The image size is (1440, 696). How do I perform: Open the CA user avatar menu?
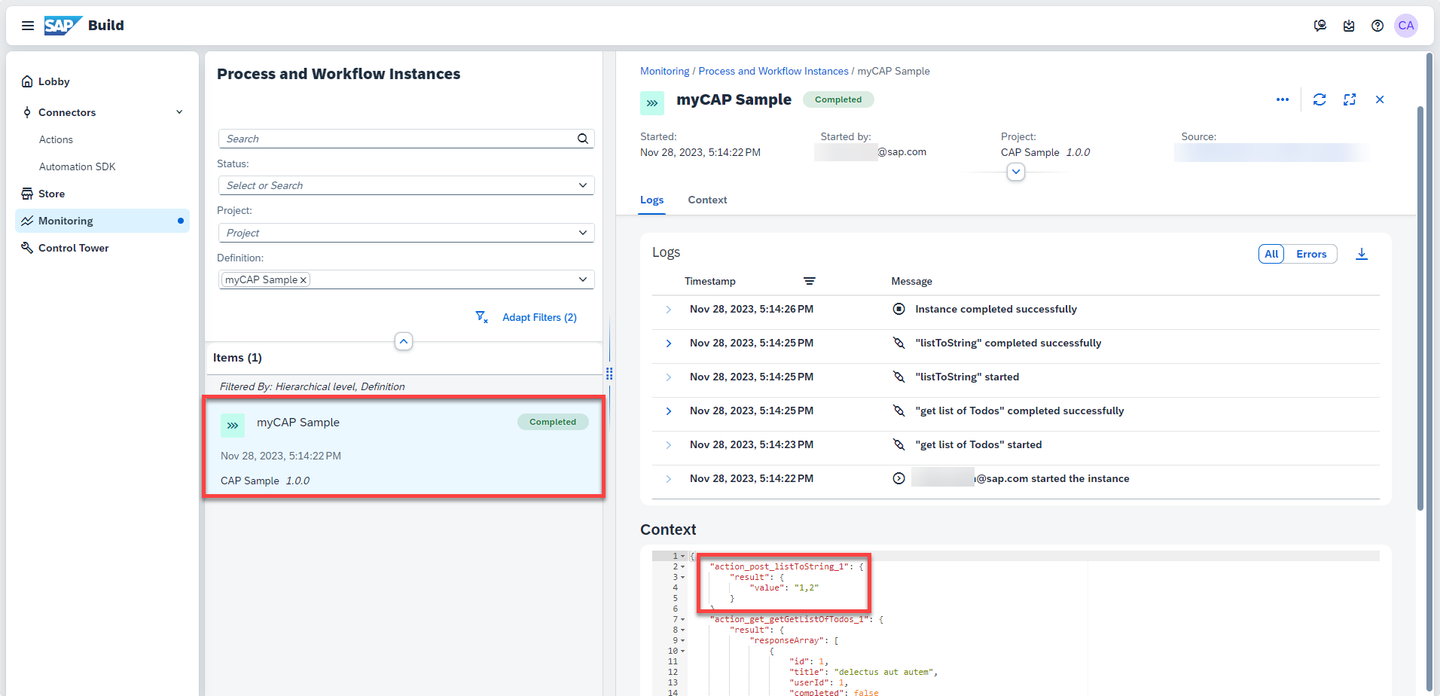click(x=1406, y=25)
